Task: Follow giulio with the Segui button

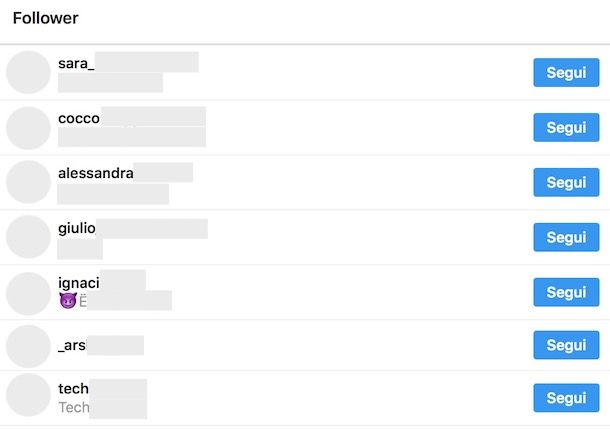Action: tap(566, 237)
